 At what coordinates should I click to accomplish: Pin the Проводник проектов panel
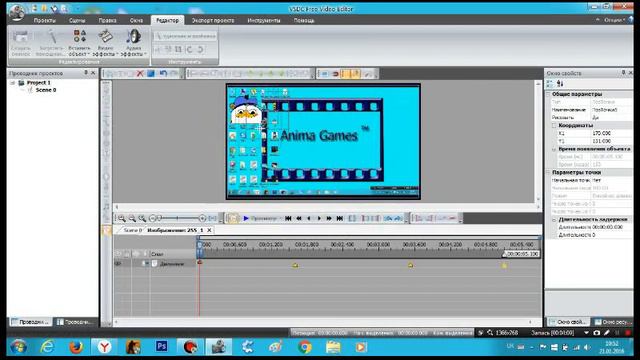click(86, 73)
